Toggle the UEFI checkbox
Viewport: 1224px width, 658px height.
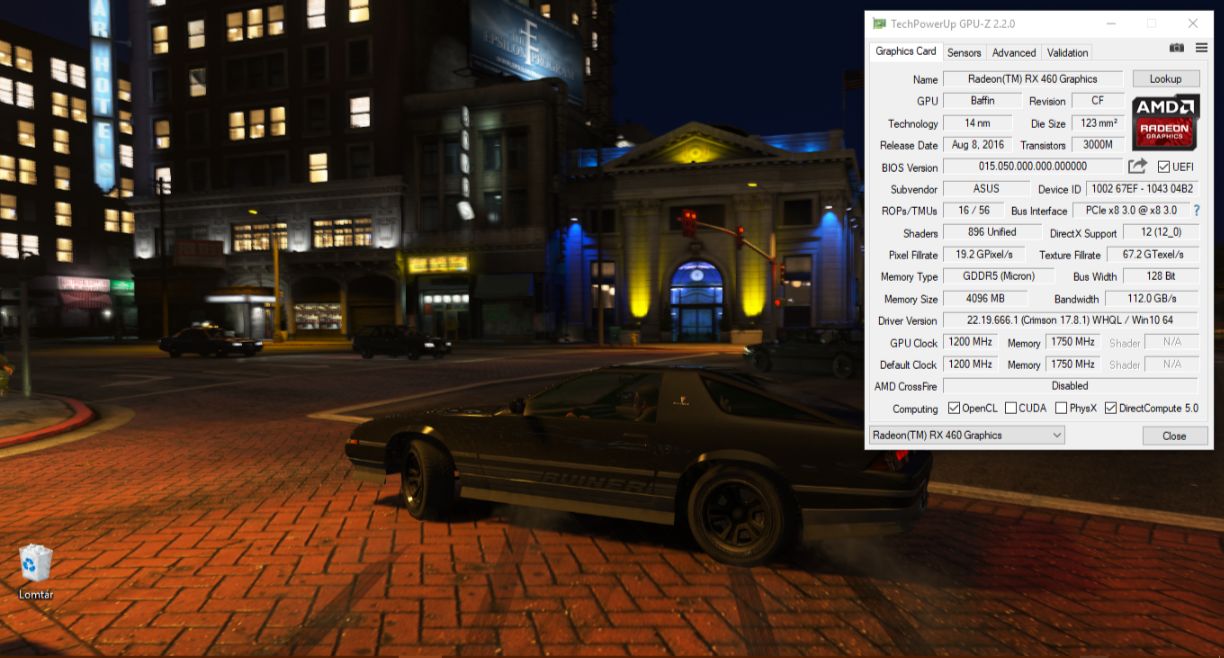[x=1164, y=167]
